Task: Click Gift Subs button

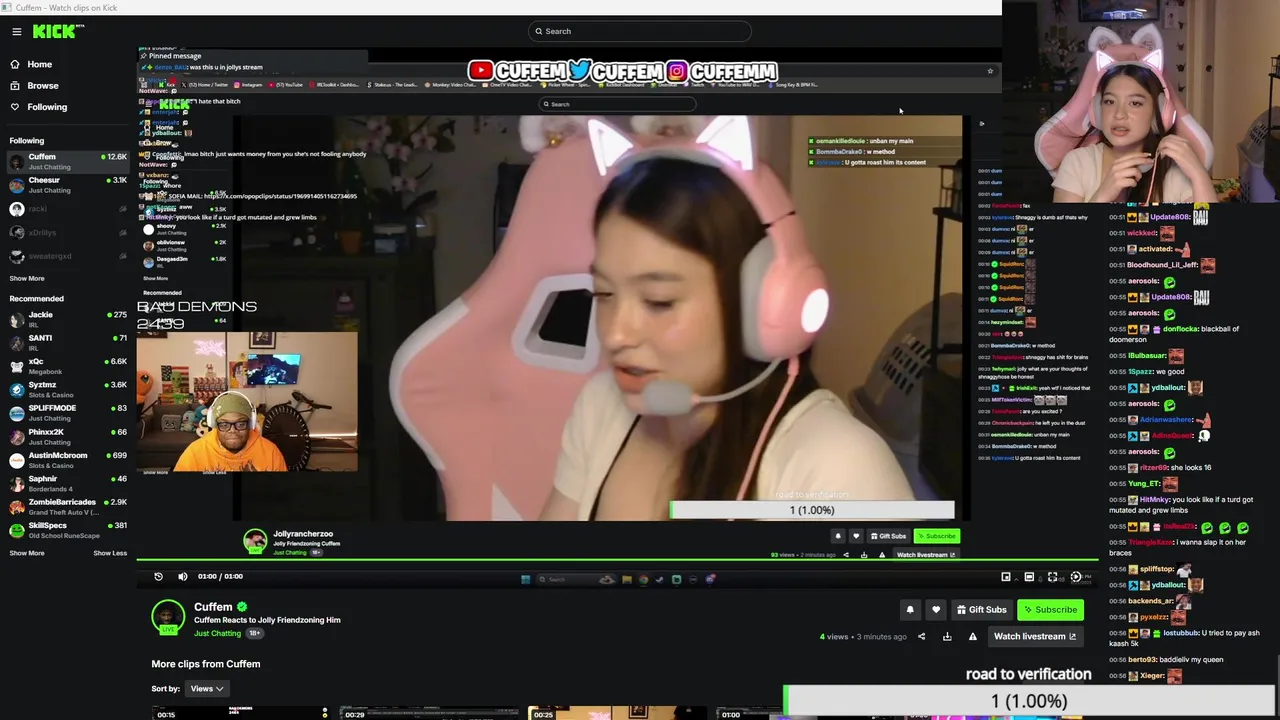Action: tap(981, 610)
